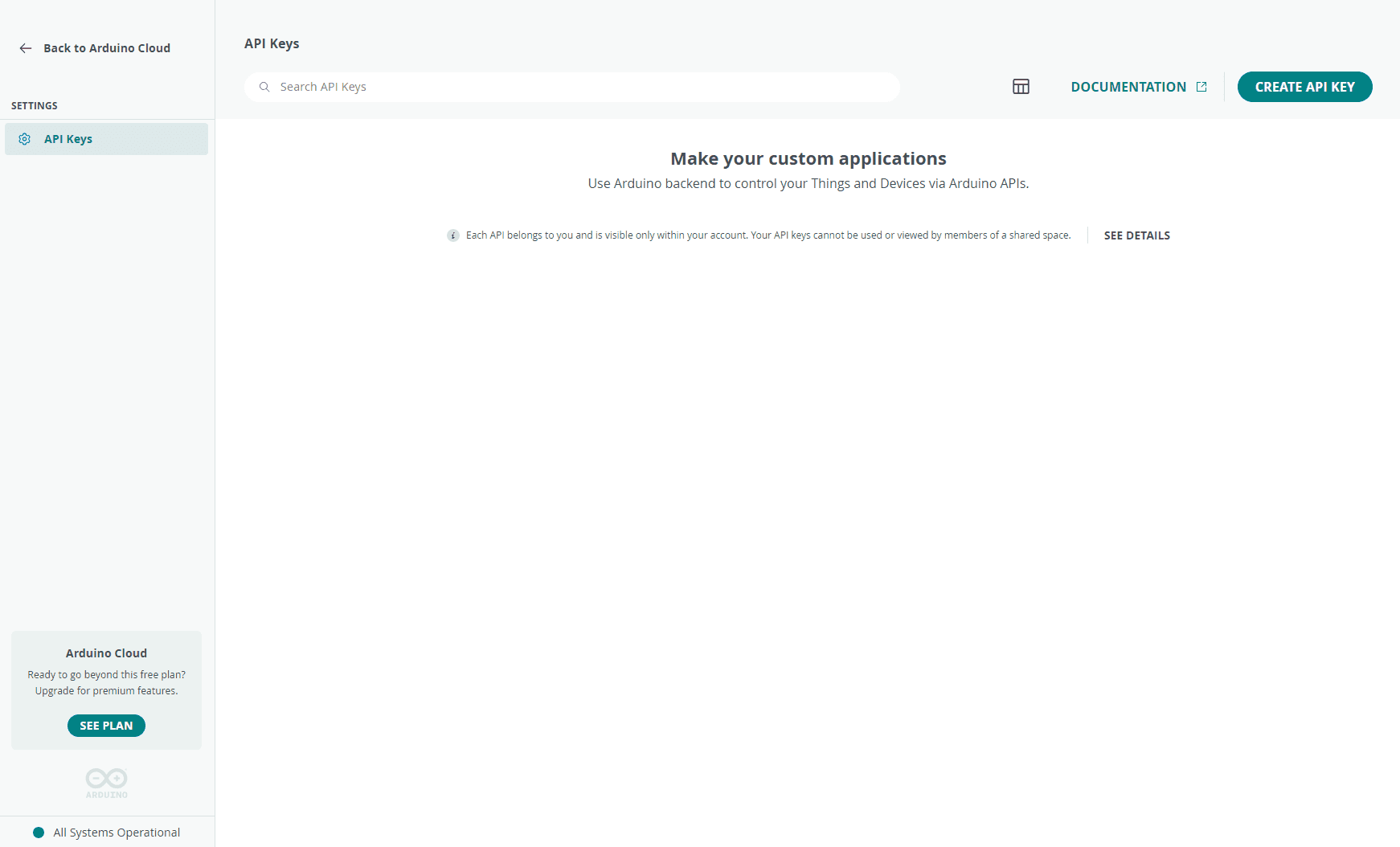Click the external link icon by DOCUMENTATION
Viewport: 1400px width, 847px height.
click(x=1201, y=86)
